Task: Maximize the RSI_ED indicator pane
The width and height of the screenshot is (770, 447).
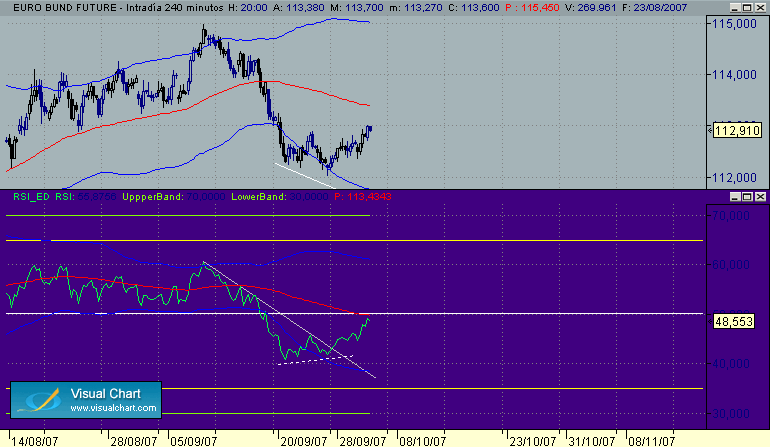Action: coord(747,196)
